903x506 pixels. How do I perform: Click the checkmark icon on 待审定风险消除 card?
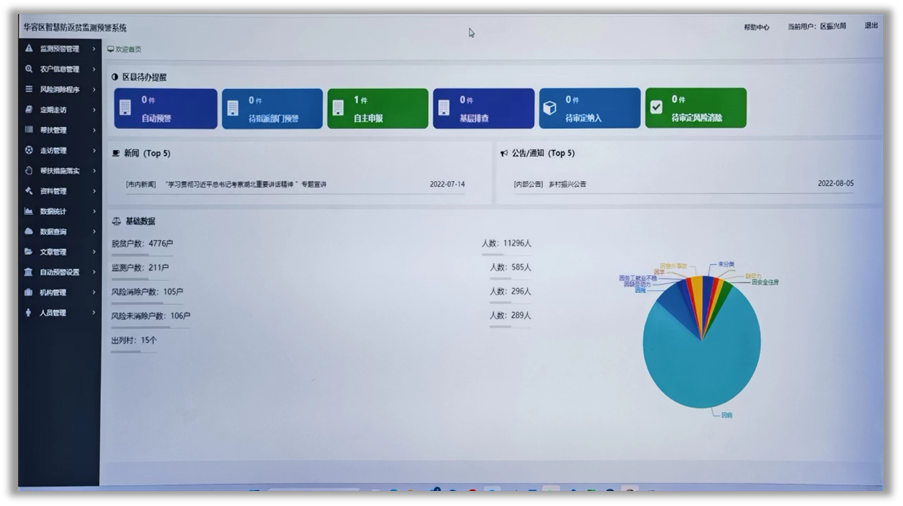[656, 108]
